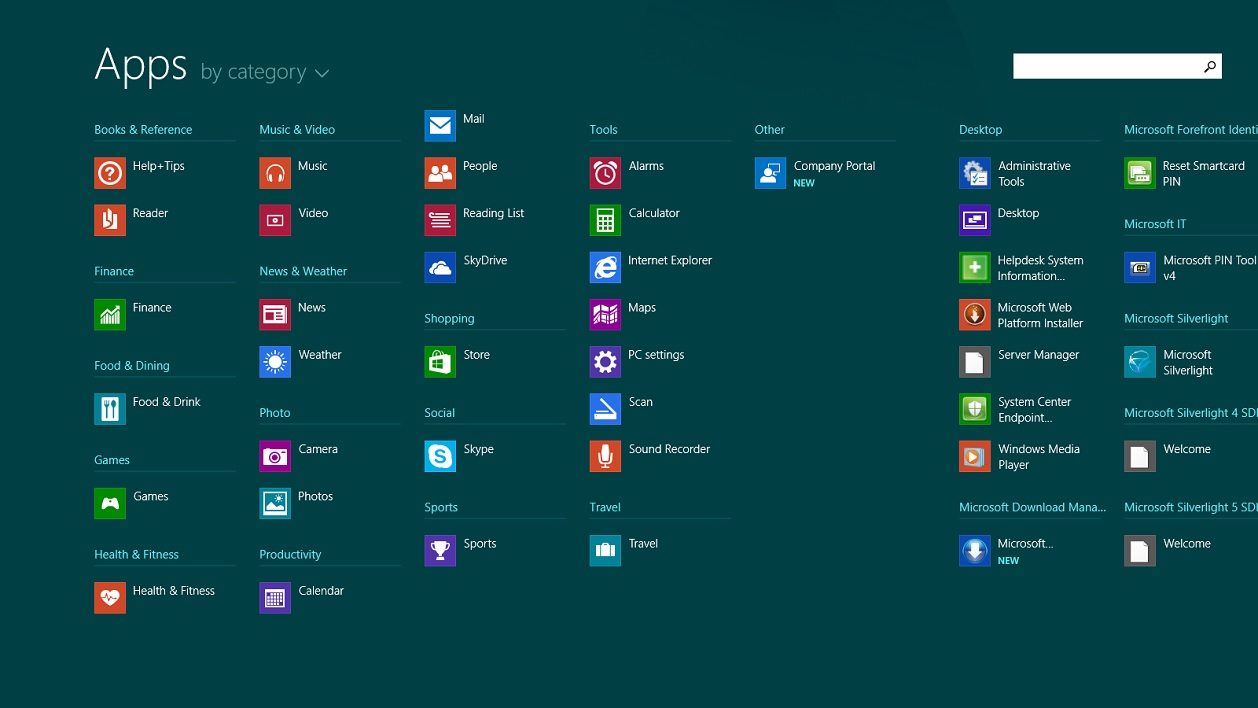Launch the System Center Endpoint icon
This screenshot has width=1258, height=708.
tap(975, 409)
